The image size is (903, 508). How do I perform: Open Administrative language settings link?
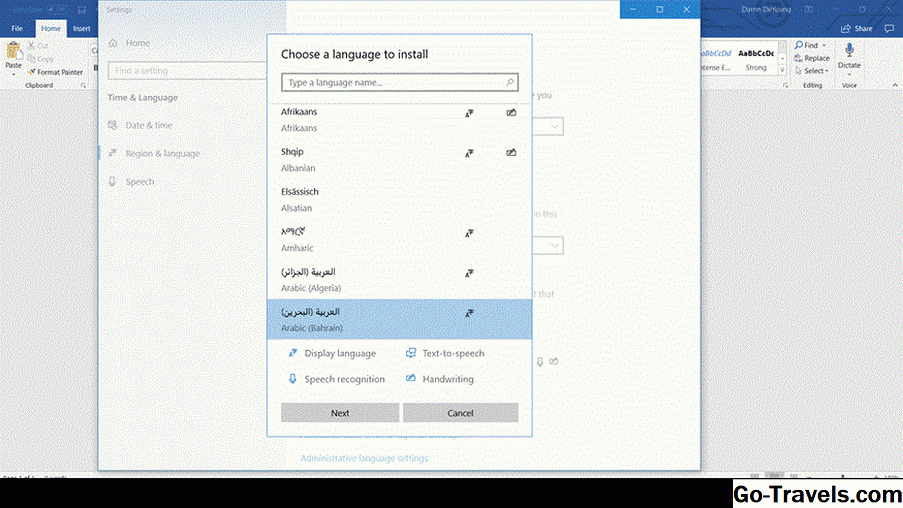(364, 458)
